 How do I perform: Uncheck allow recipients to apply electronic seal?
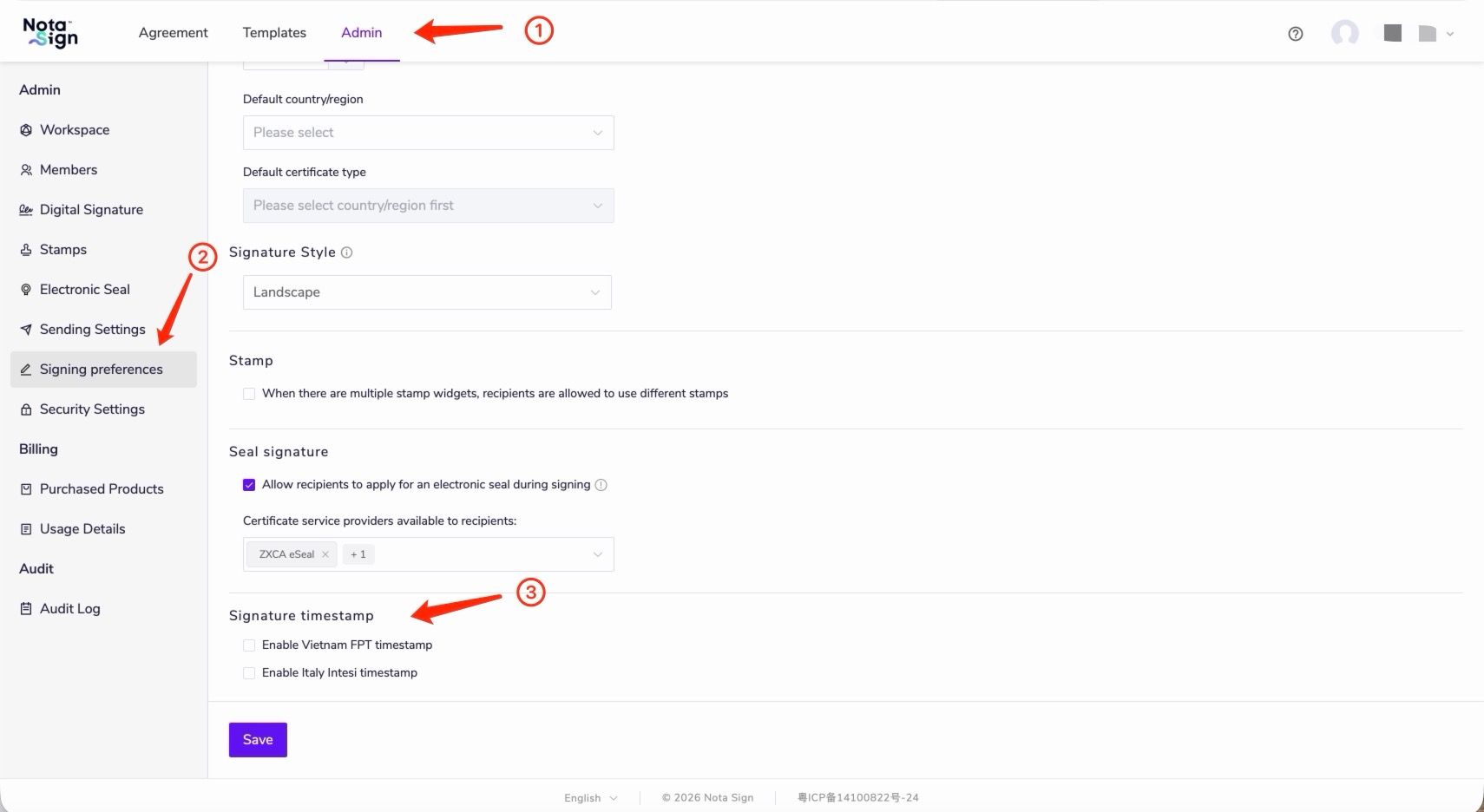tap(249, 485)
